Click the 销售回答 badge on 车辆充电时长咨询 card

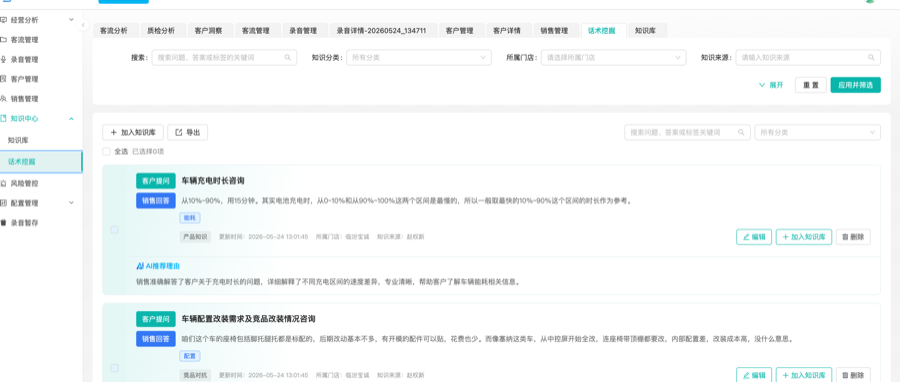pos(156,201)
